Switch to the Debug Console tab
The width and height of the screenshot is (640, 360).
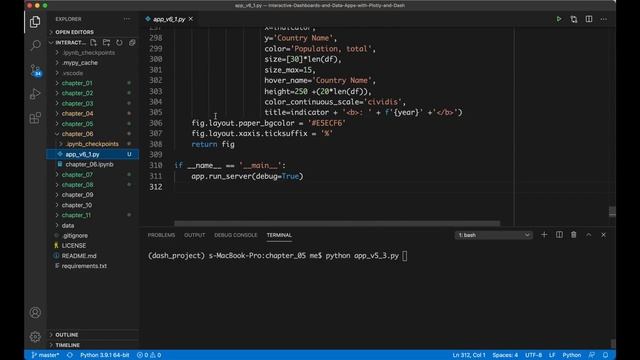pyautogui.click(x=236, y=235)
